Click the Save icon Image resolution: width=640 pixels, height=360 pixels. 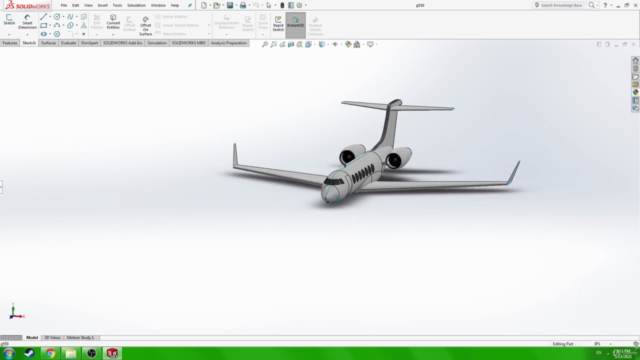pyautogui.click(x=230, y=5)
